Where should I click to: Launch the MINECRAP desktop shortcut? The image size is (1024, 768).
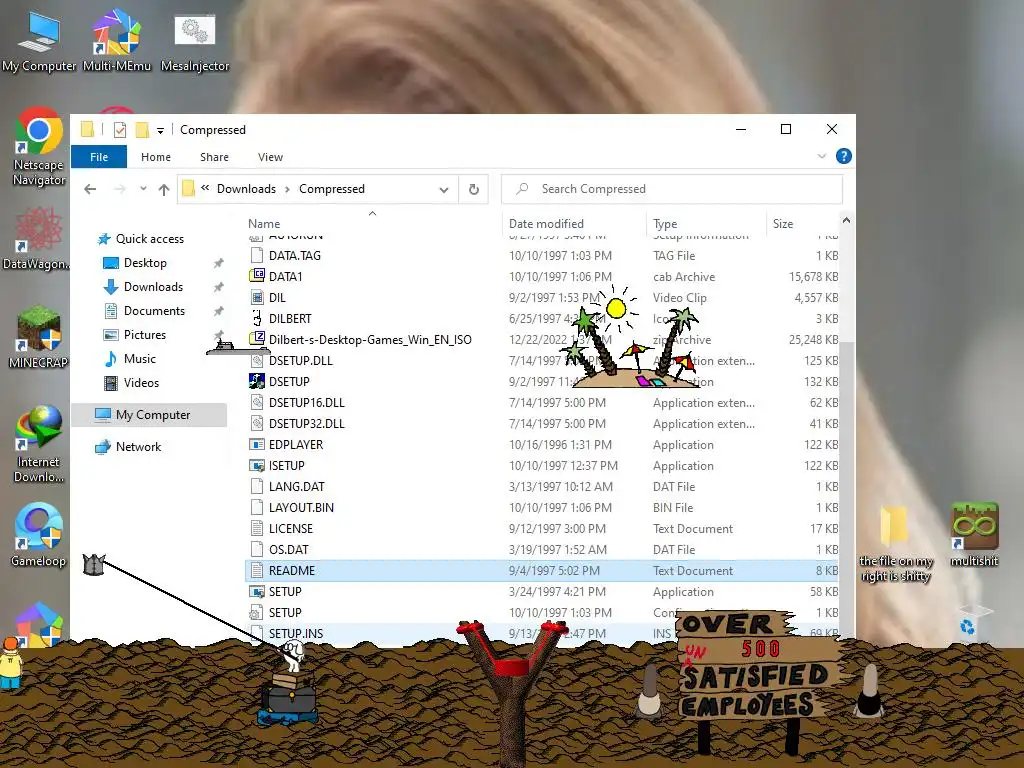click(x=39, y=337)
